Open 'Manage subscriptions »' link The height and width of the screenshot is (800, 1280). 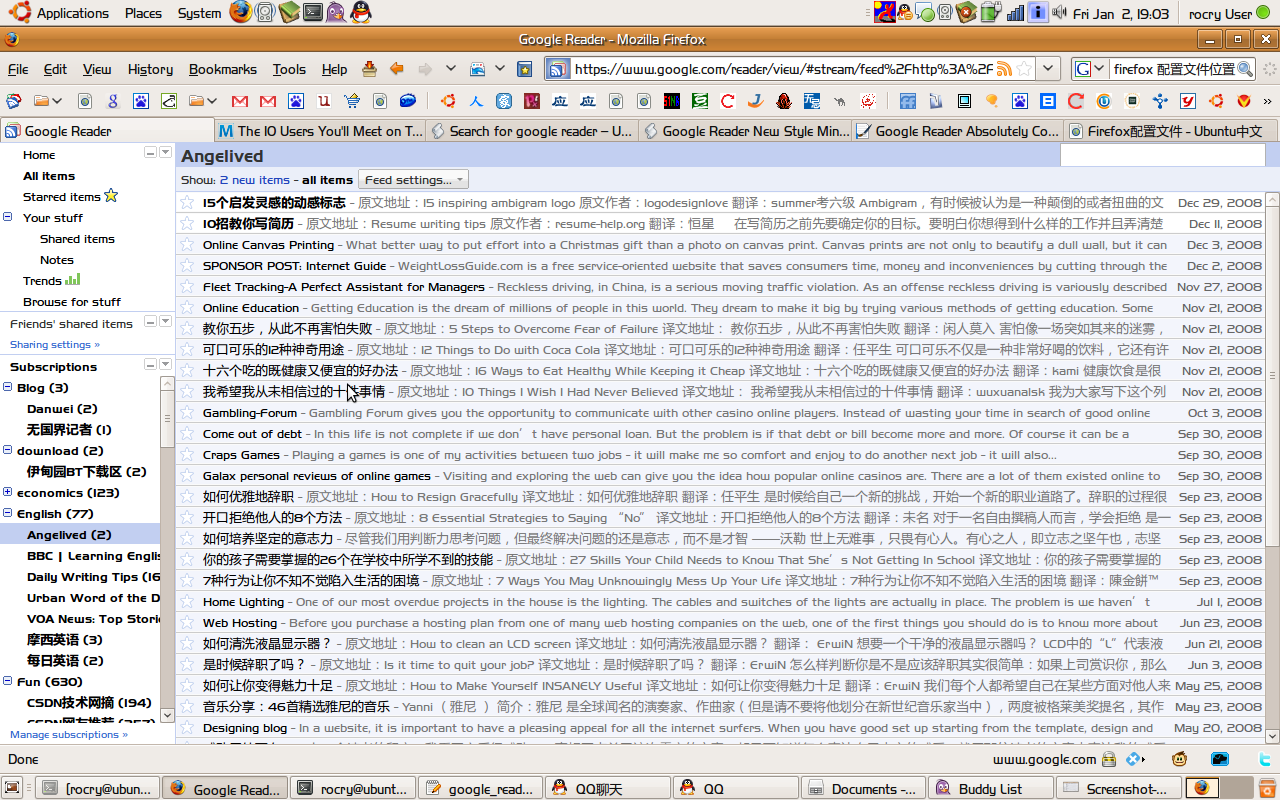[69, 734]
